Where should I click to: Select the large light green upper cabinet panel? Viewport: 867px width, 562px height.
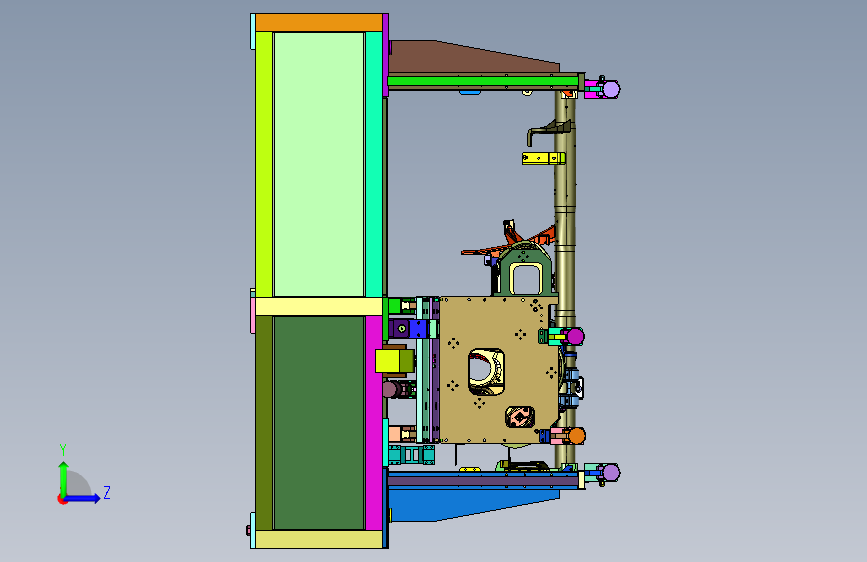[x=319, y=164]
